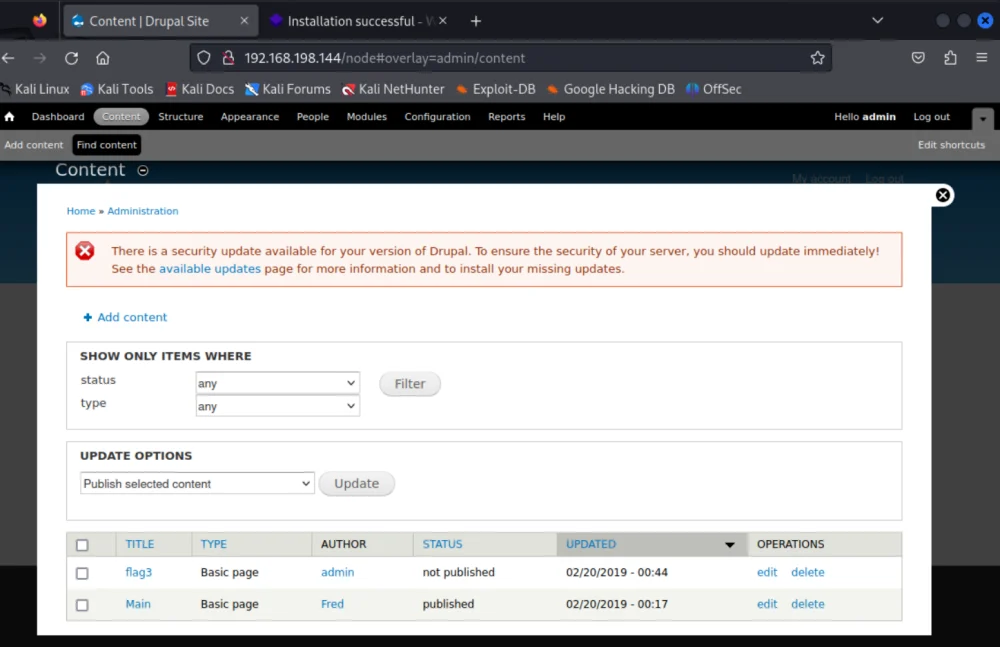This screenshot has width=1000, height=647.
Task: Open the status filter dropdown
Action: (x=277, y=383)
